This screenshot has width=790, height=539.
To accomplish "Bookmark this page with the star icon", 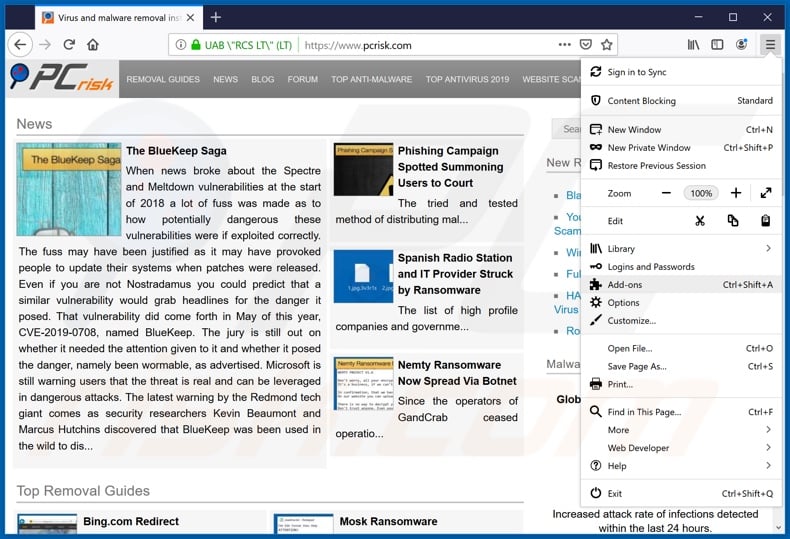I will tap(607, 45).
